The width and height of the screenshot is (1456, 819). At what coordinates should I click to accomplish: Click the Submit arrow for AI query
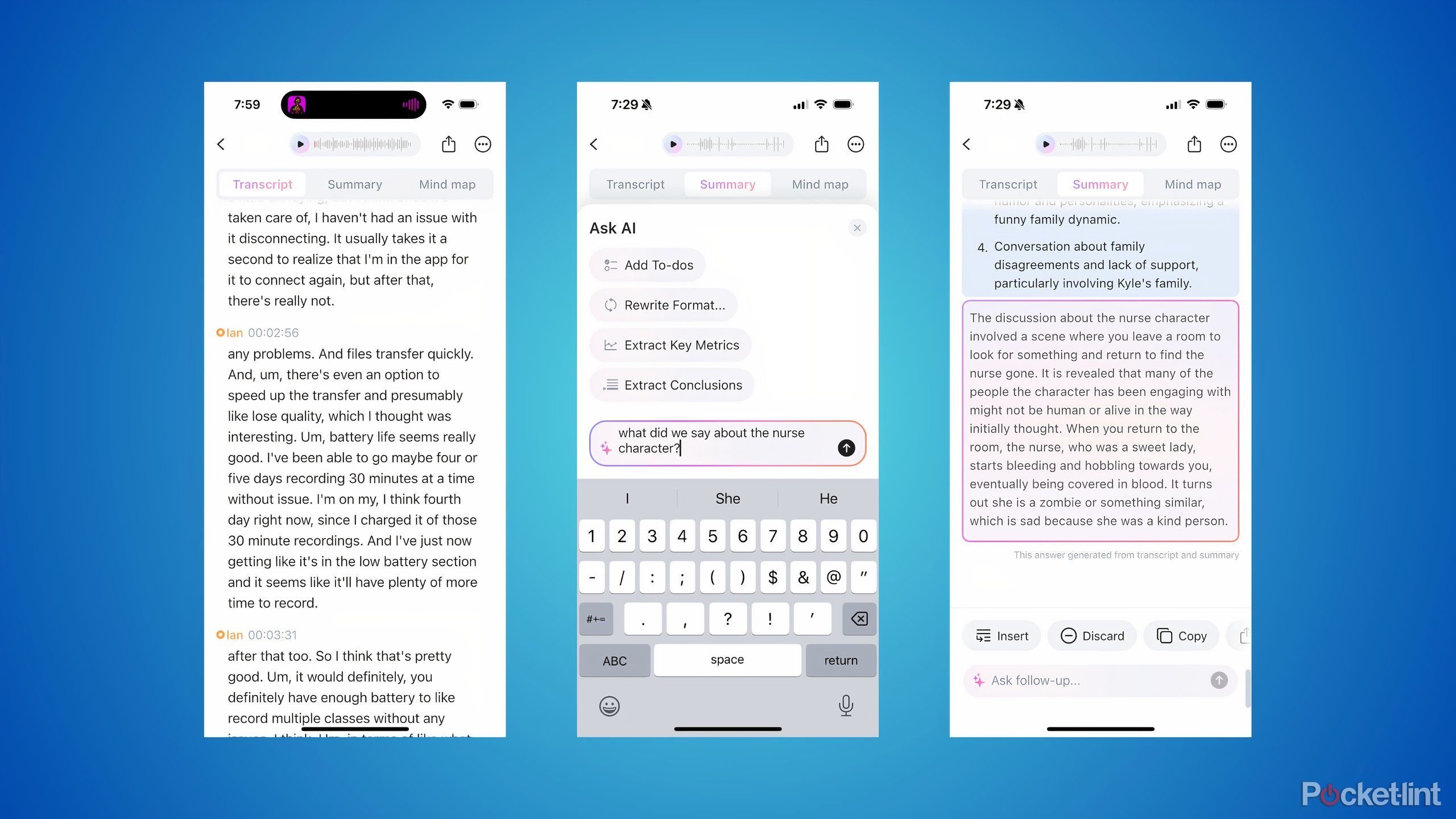coord(845,447)
